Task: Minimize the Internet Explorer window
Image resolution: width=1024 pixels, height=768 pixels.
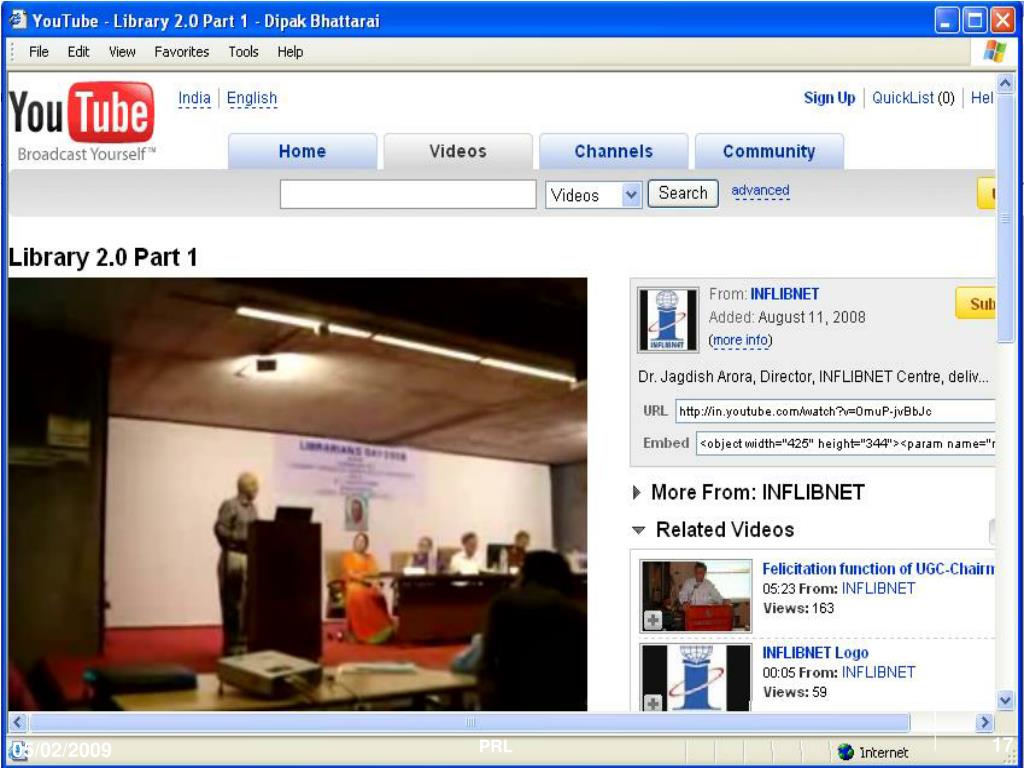Action: 947,20
